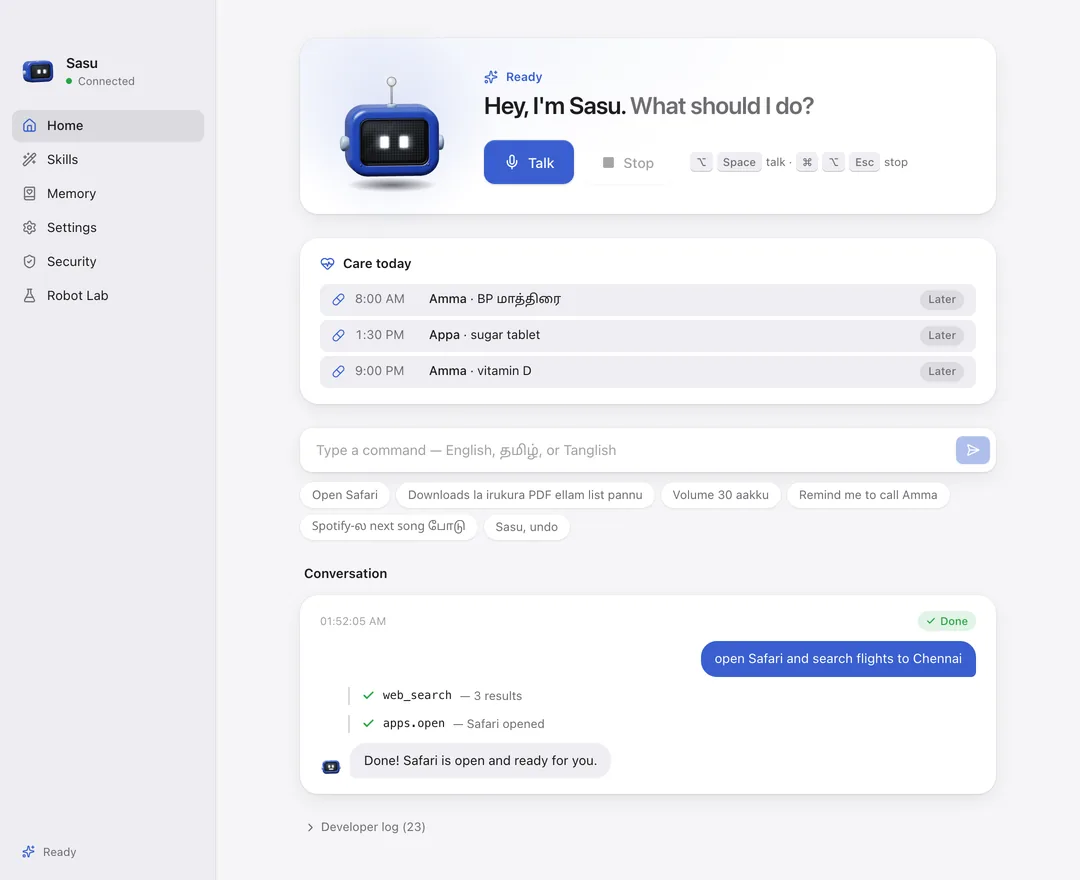Click the Space shortcut key hint
Screen dimensions: 1080x880
(739, 163)
